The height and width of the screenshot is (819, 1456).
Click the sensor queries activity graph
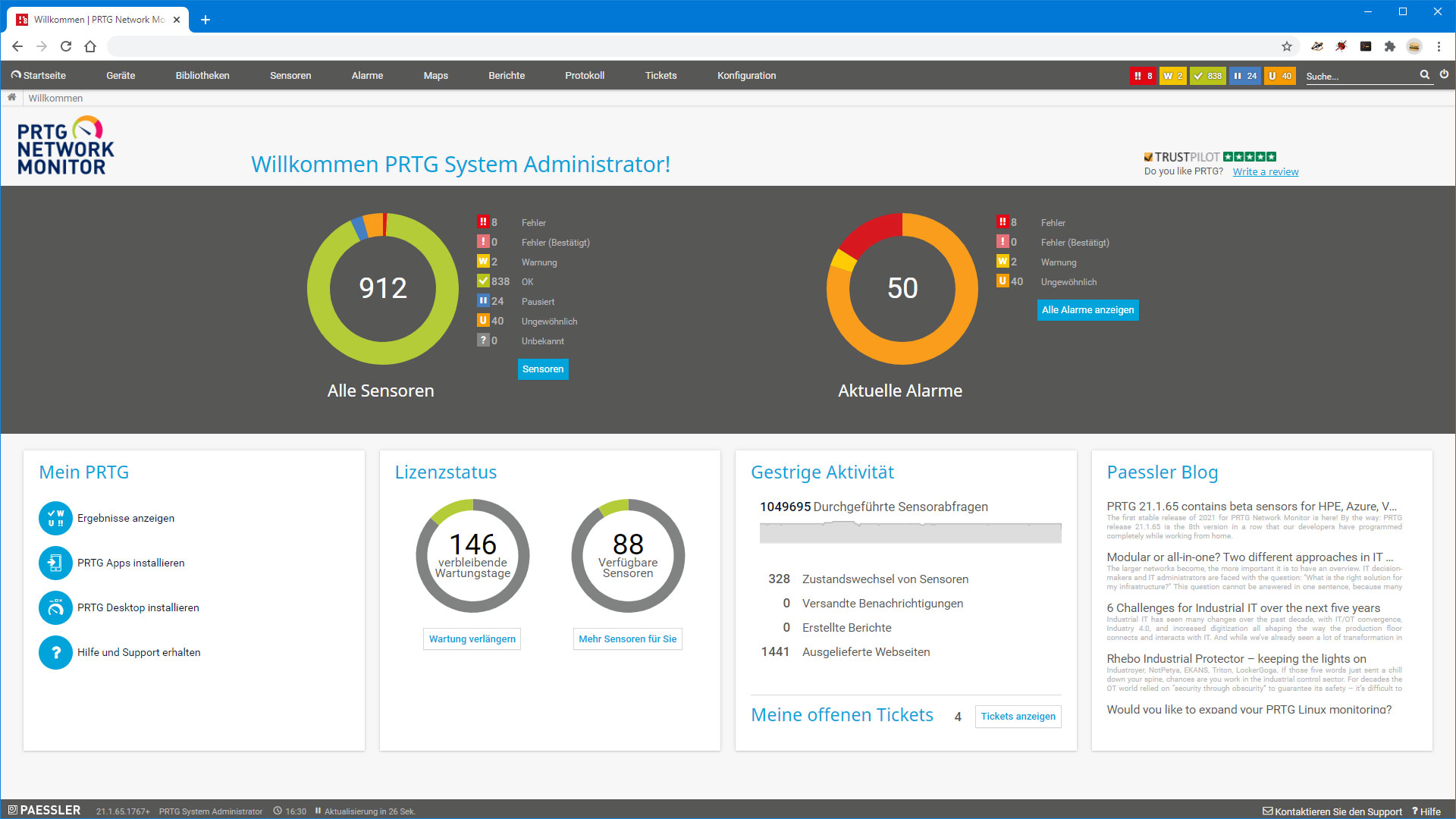pyautogui.click(x=910, y=532)
